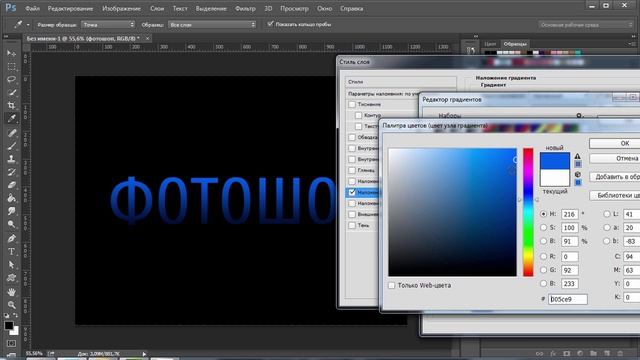Toggle the Показать кольцо пробы checkbox
The height and width of the screenshot is (360, 640).
pyautogui.click(x=270, y=24)
